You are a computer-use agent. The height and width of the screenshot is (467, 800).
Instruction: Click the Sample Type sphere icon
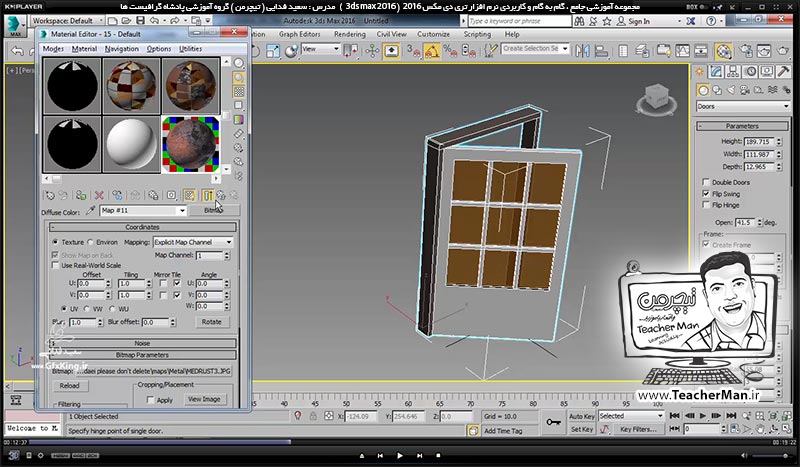(x=238, y=64)
